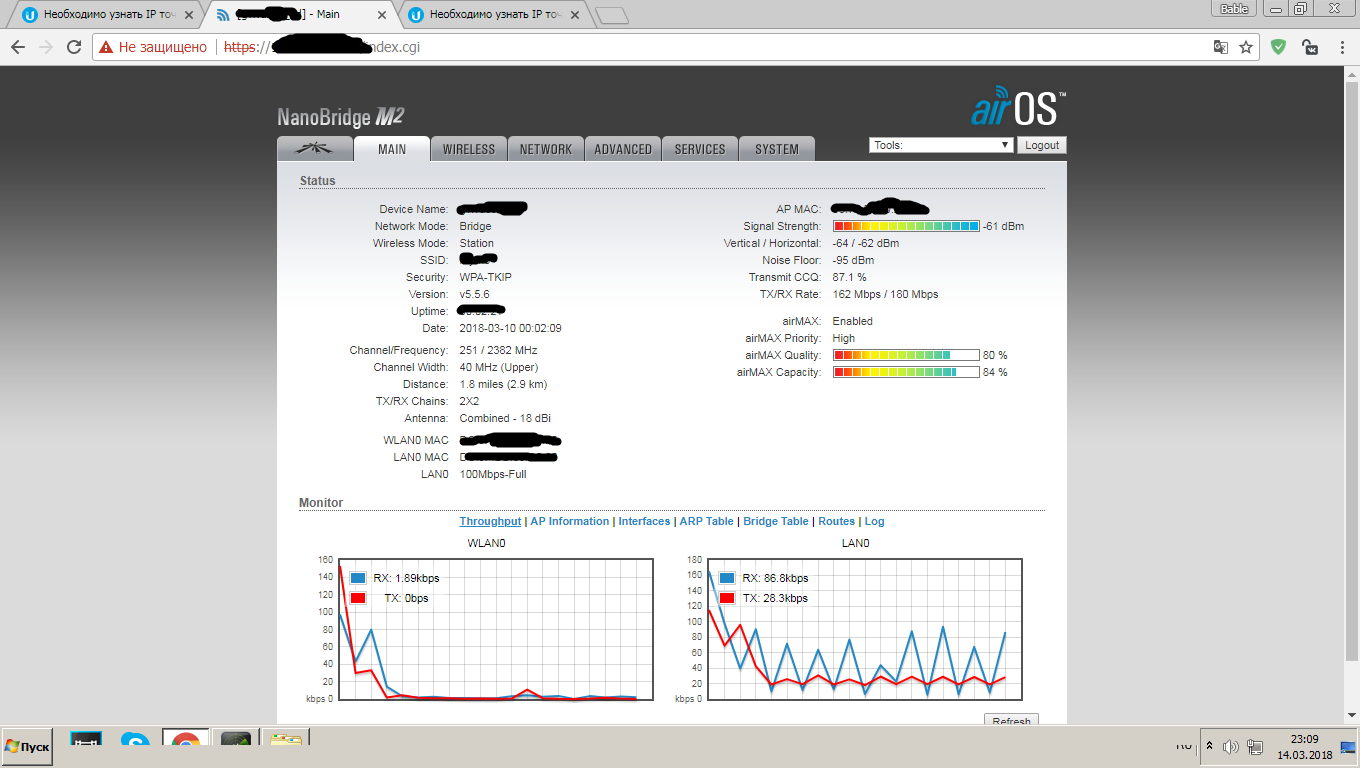The image size is (1360, 768).
Task: Switch to the MAIN tab
Action: [x=392, y=149]
